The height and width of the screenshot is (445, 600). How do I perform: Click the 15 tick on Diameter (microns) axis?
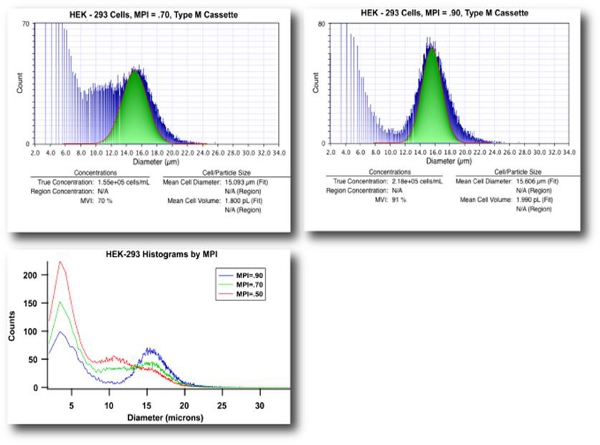tap(147, 405)
